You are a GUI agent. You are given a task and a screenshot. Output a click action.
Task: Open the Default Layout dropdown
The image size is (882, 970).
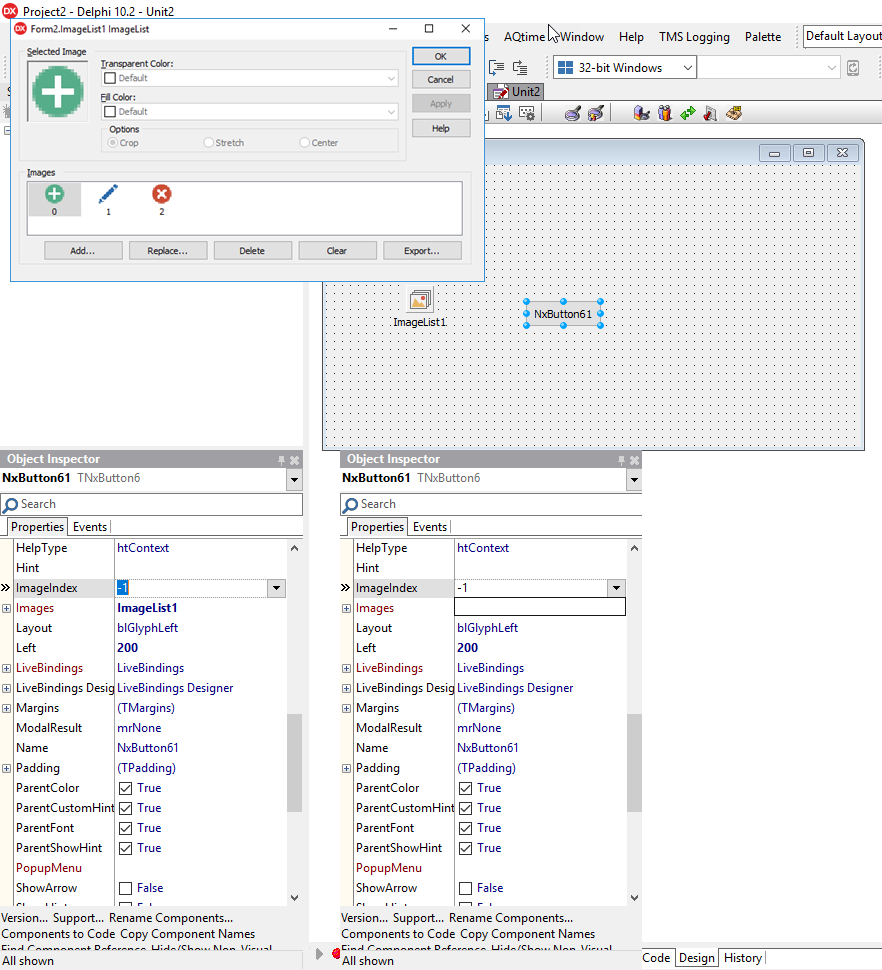point(842,36)
